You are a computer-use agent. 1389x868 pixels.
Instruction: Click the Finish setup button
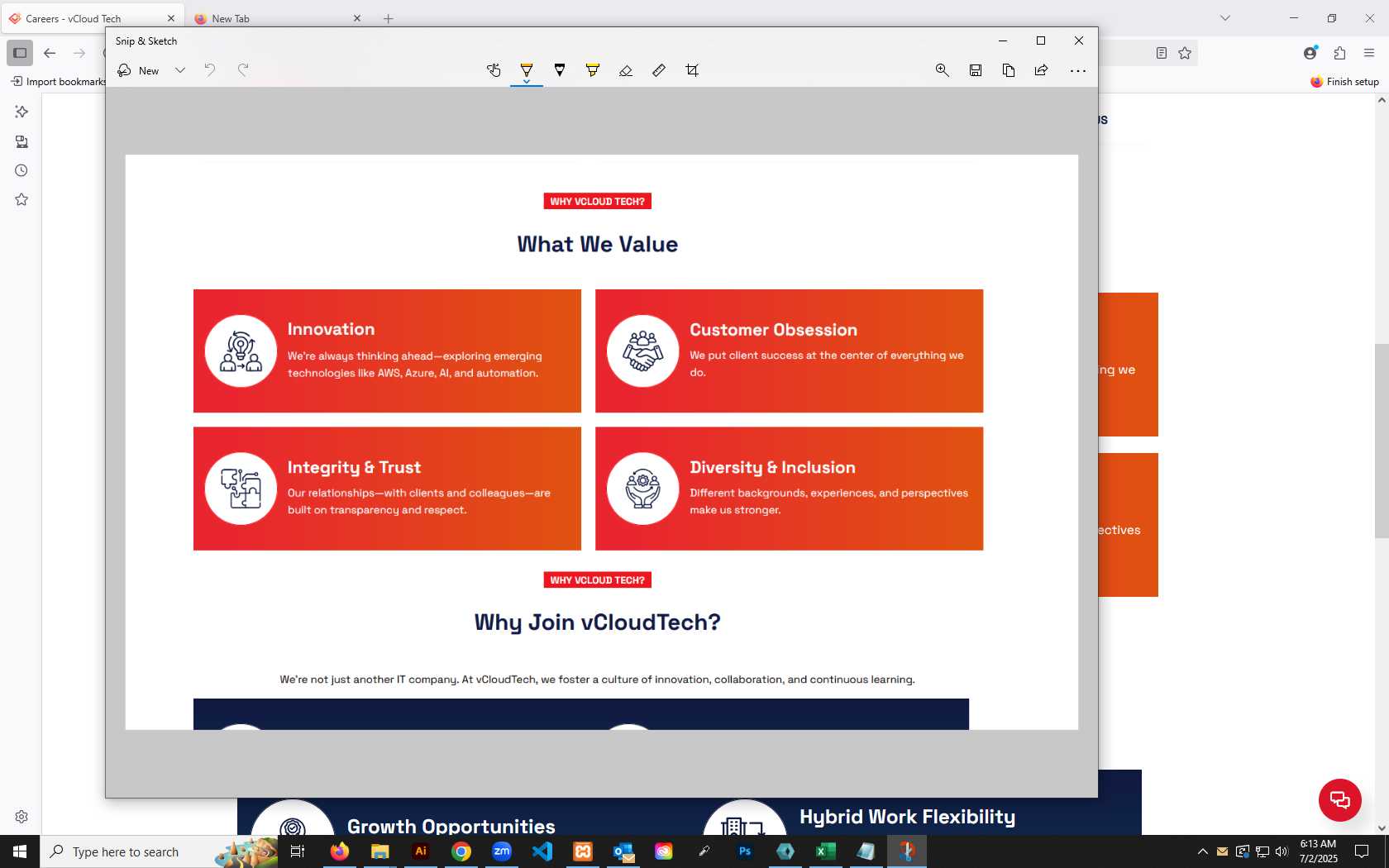pos(1344,81)
